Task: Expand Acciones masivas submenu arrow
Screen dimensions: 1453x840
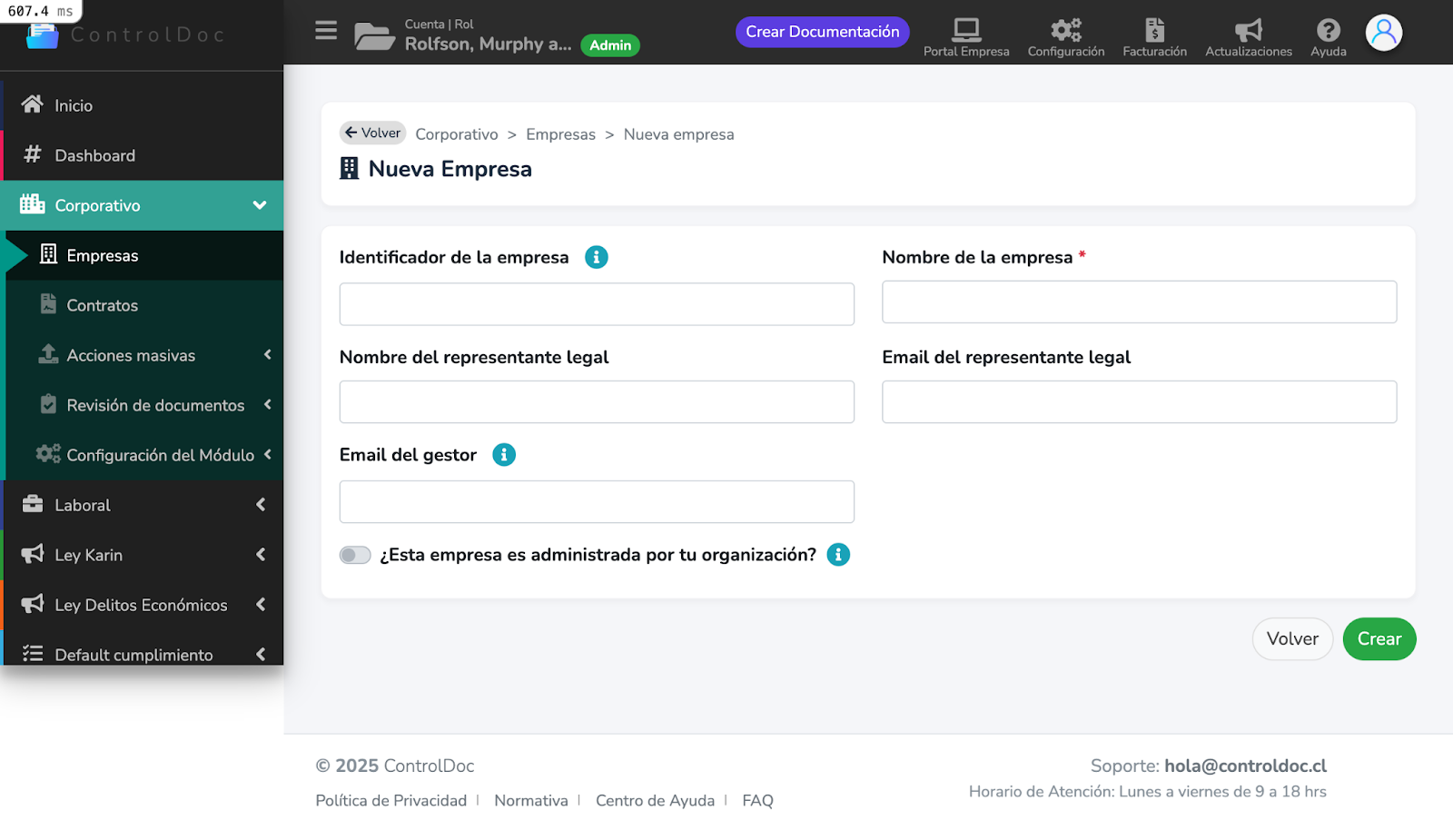Action: pyautogui.click(x=268, y=355)
